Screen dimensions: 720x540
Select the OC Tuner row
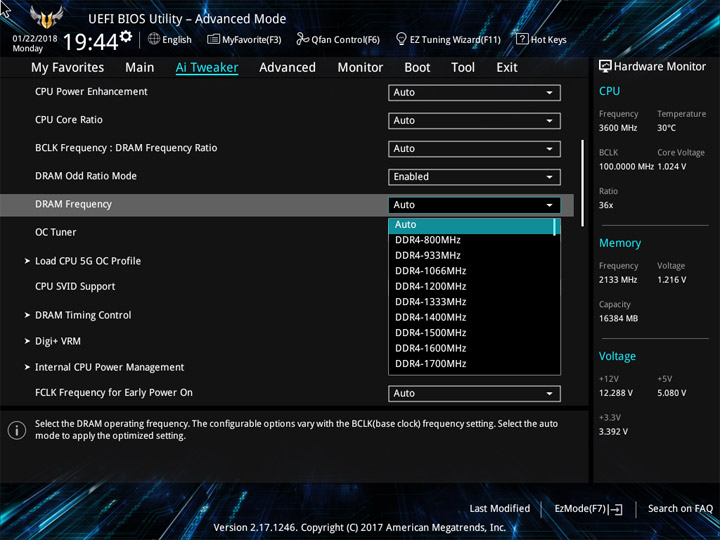tap(56, 232)
